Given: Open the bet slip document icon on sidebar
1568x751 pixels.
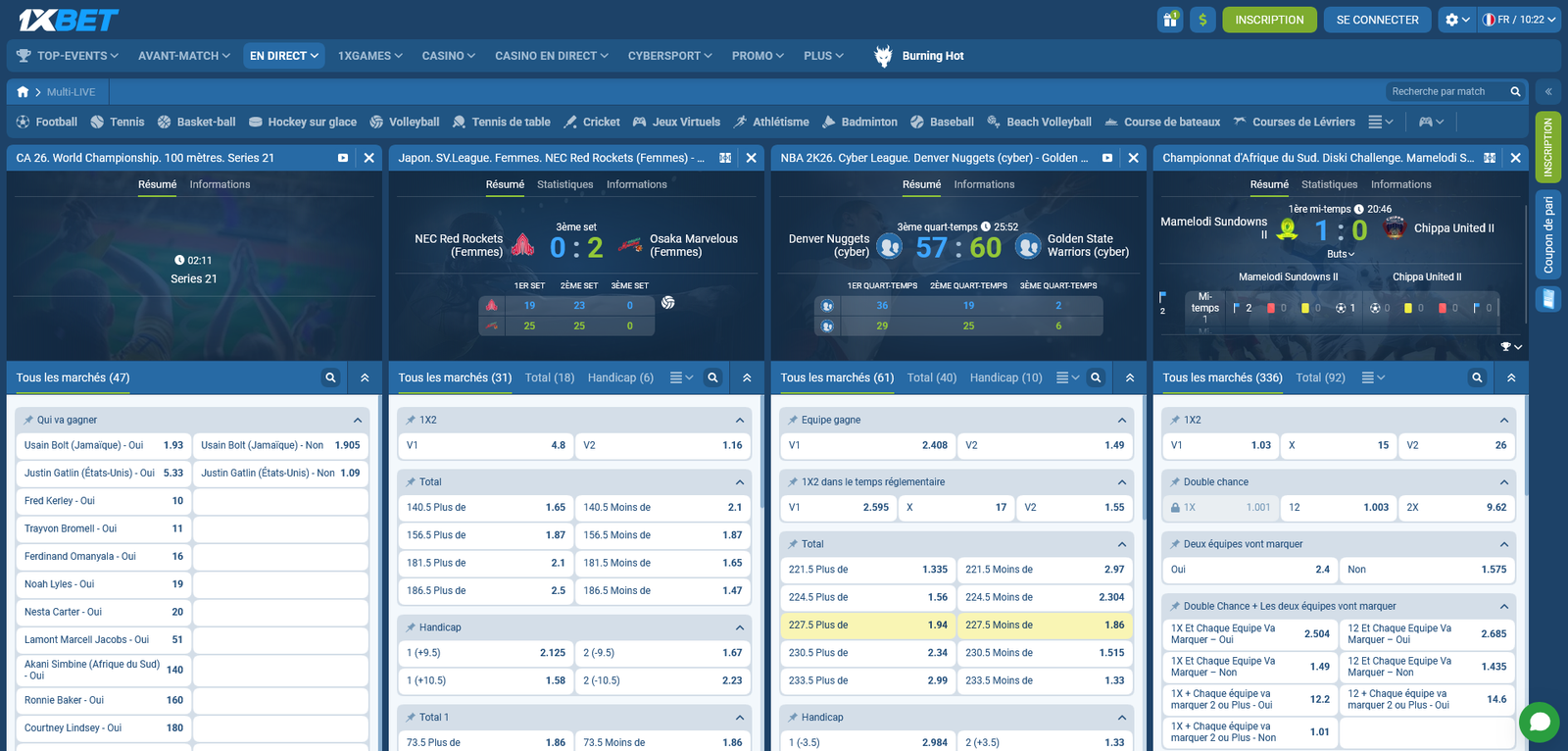Looking at the screenshot, I should [x=1548, y=298].
